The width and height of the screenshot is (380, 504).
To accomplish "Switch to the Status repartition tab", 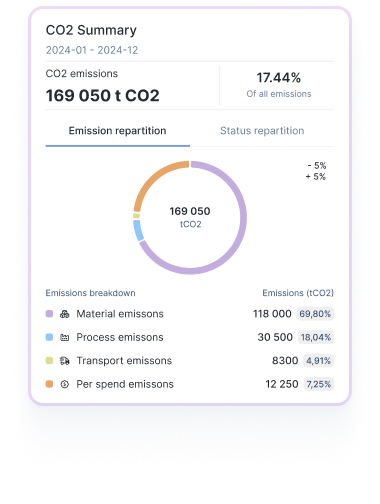I will pyautogui.click(x=262, y=131).
